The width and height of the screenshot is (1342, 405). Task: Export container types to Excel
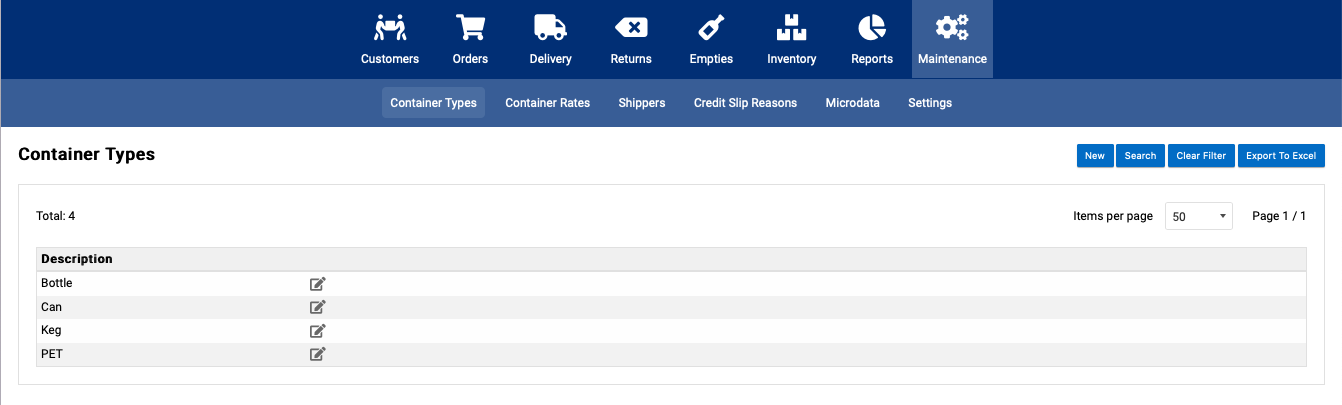[x=1281, y=156]
